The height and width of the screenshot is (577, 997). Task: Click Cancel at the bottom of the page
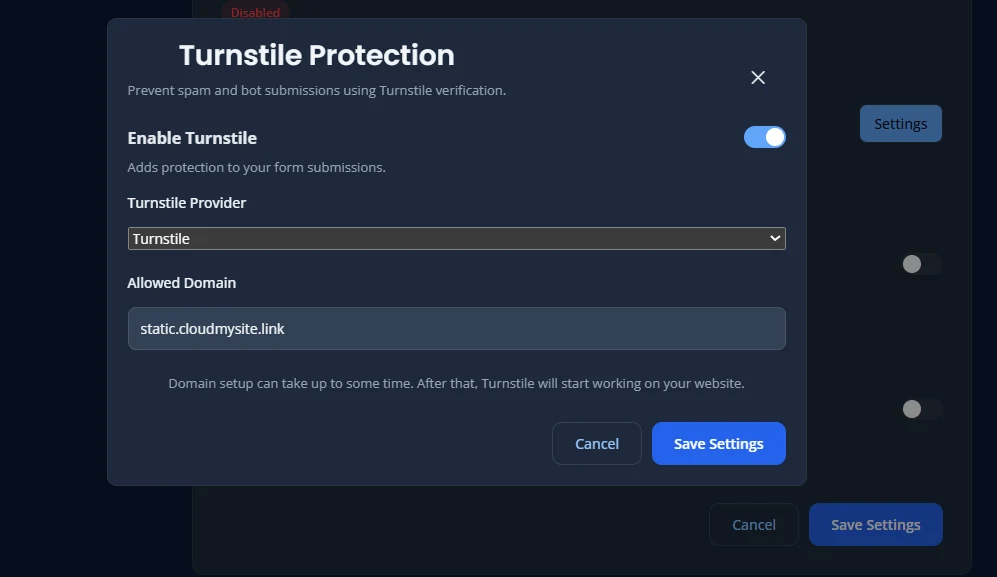click(753, 524)
